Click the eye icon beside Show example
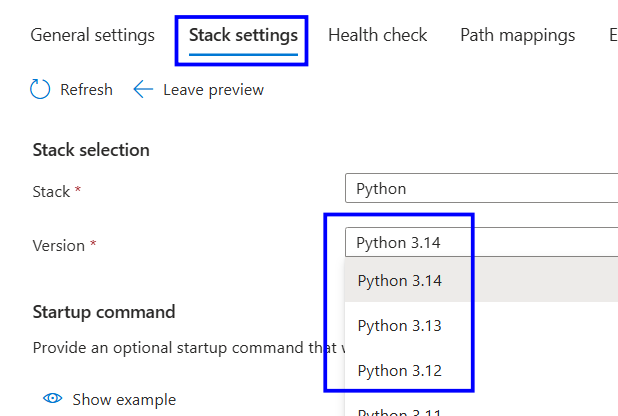 53,398
